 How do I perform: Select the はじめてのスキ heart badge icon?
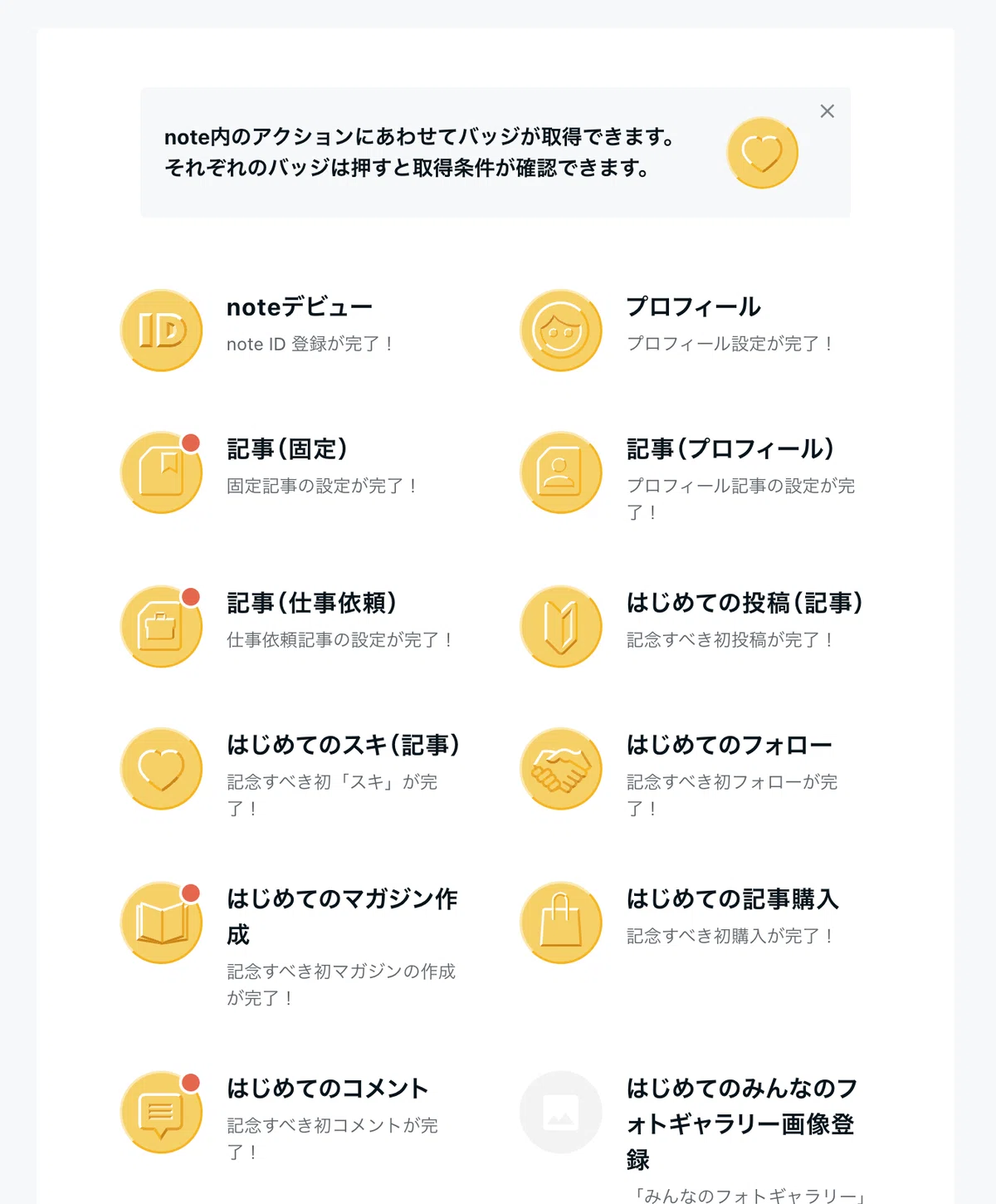[162, 769]
